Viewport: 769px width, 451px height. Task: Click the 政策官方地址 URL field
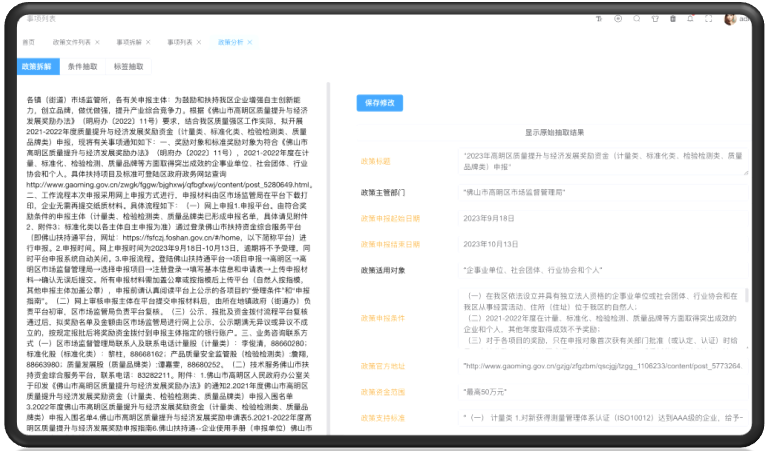(603, 366)
